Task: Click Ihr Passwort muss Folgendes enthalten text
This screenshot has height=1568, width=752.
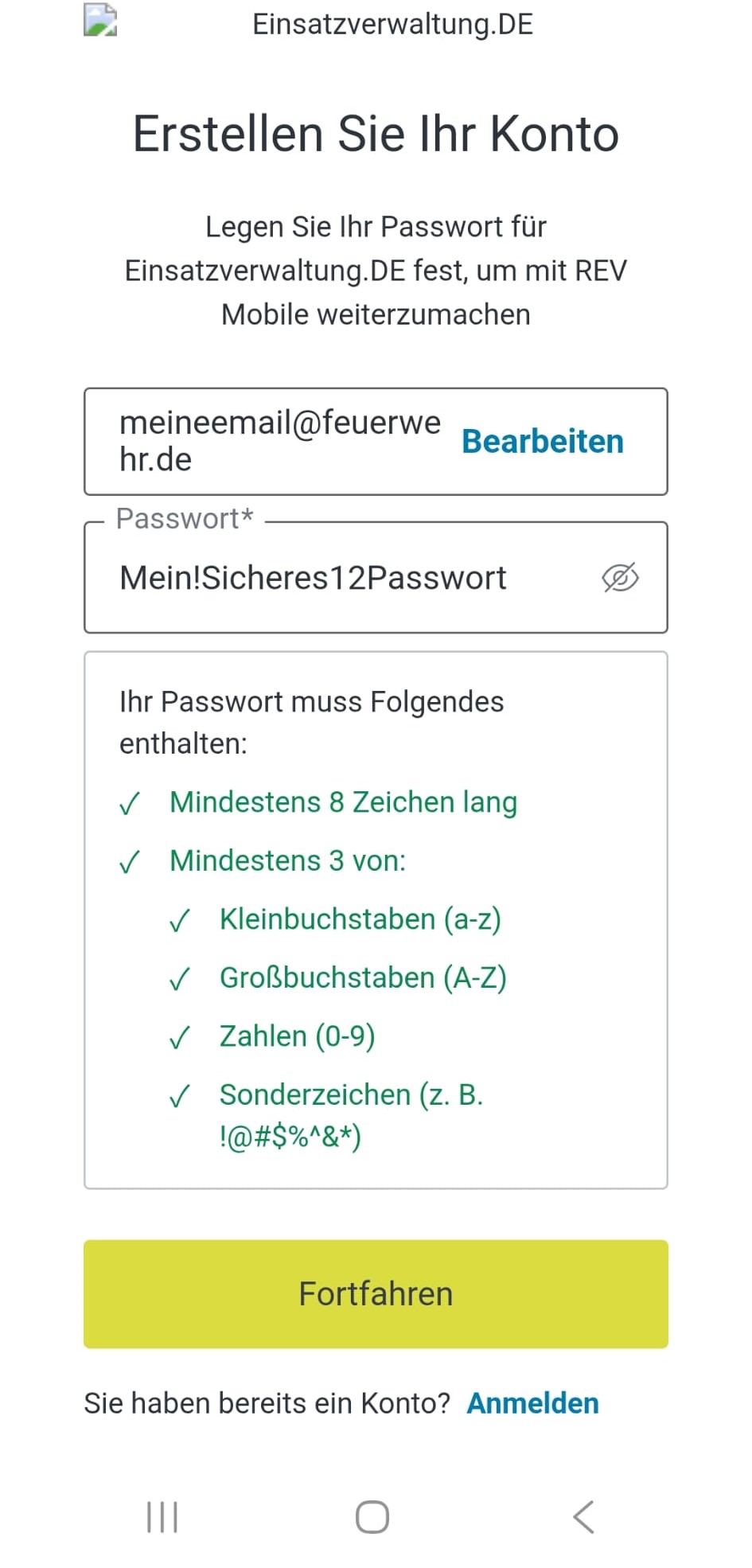Action: [x=311, y=722]
